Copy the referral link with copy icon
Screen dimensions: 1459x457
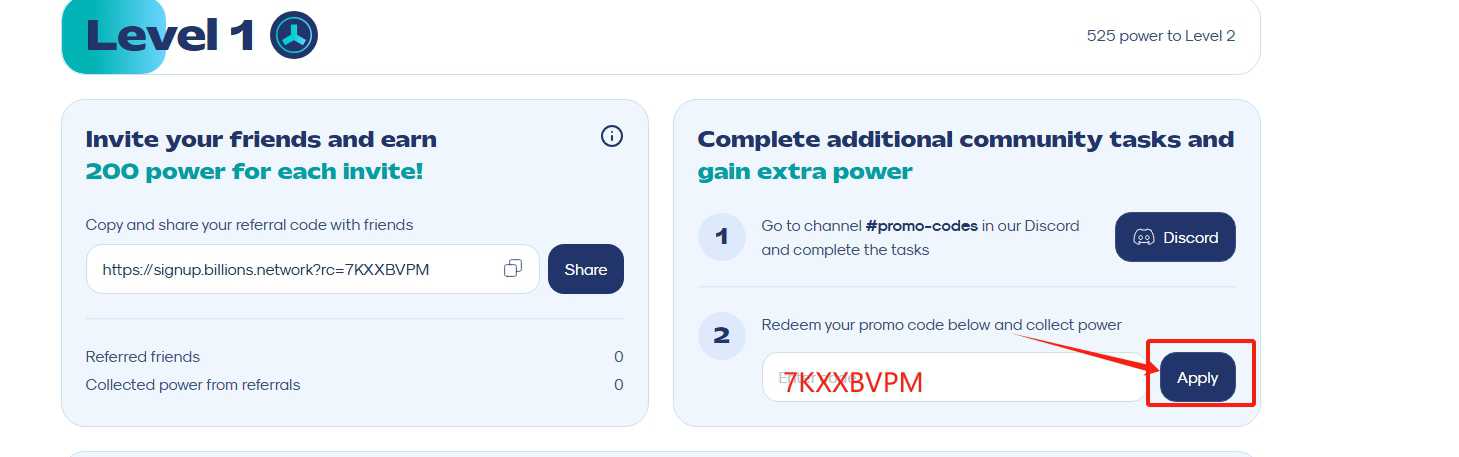pyautogui.click(x=513, y=269)
